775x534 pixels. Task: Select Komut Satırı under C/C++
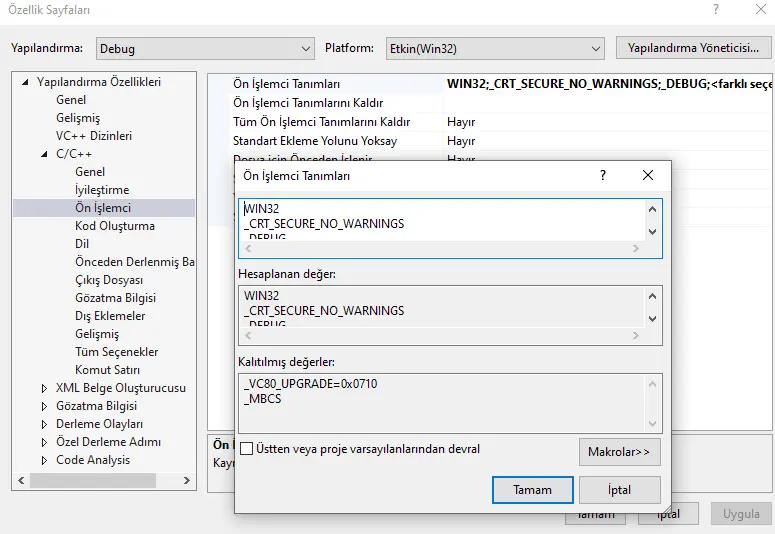click(x=108, y=370)
